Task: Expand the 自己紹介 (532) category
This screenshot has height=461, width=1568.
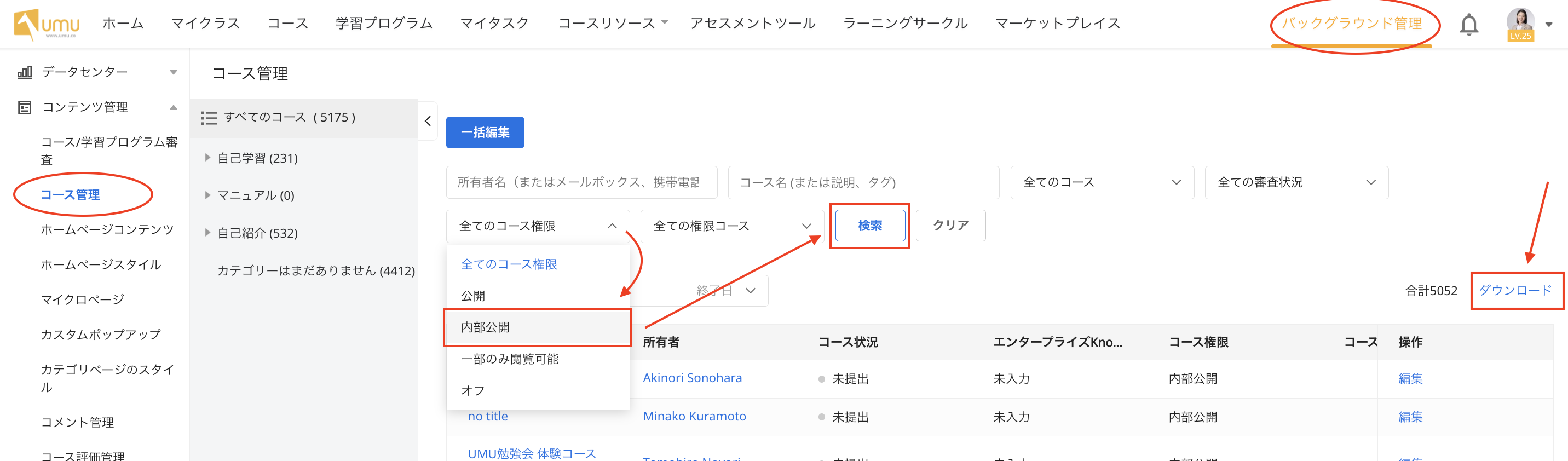Action: pyautogui.click(x=207, y=233)
